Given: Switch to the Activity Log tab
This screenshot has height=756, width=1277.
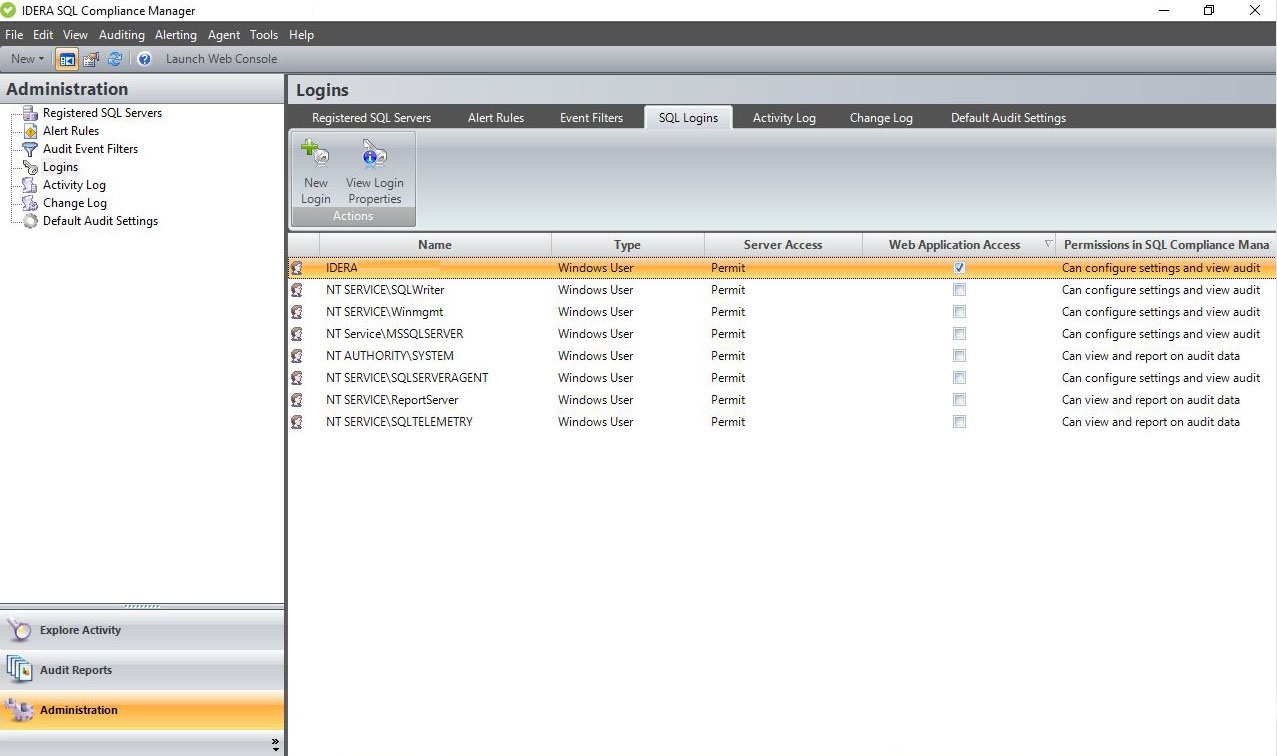Looking at the screenshot, I should [x=785, y=117].
